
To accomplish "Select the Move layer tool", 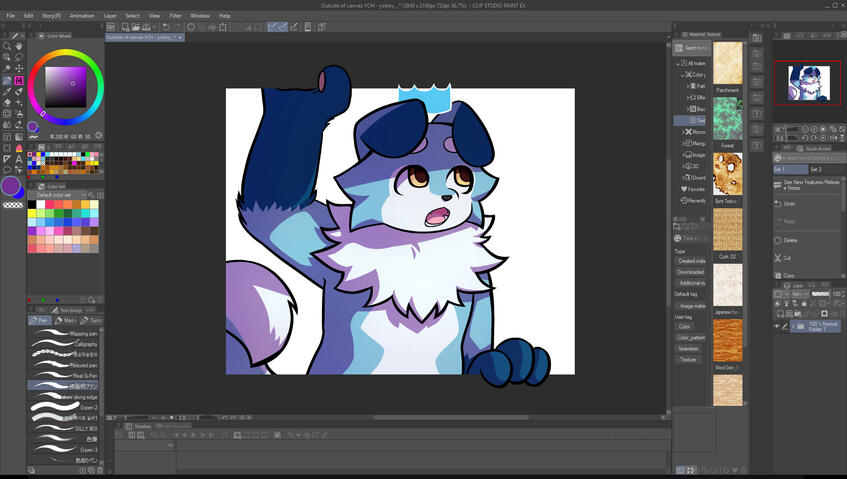I will 19,69.
